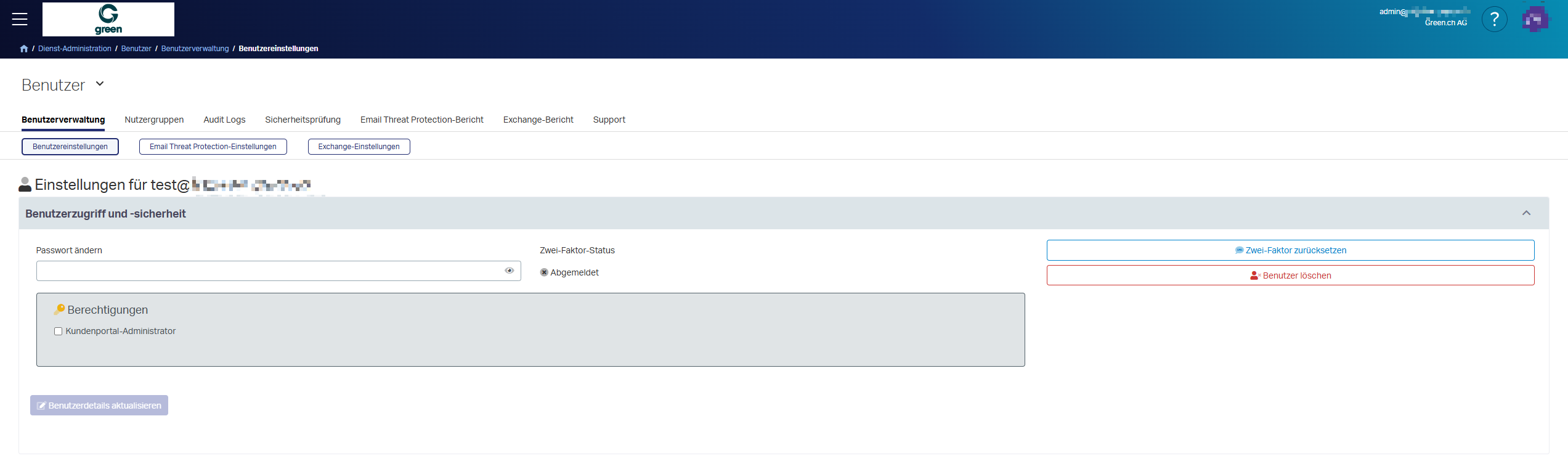This screenshot has width=1568, height=461.
Task: Open the help question mark icon
Action: [x=1494, y=19]
